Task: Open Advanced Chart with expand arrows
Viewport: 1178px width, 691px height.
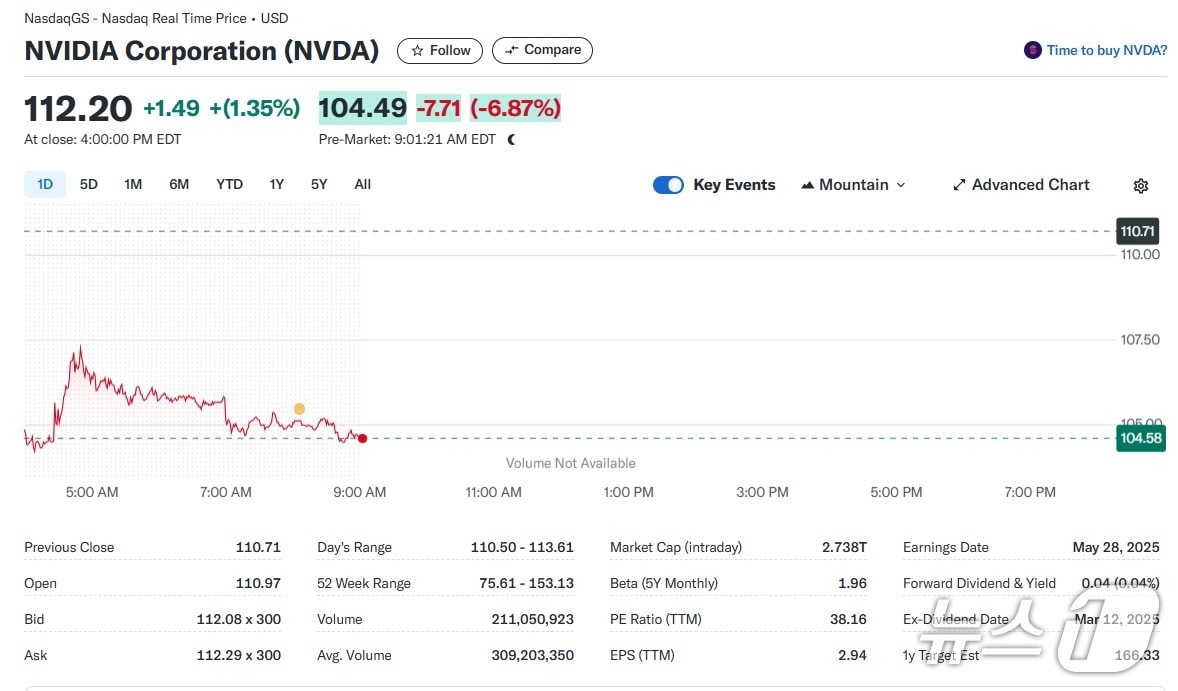Action: point(1020,185)
